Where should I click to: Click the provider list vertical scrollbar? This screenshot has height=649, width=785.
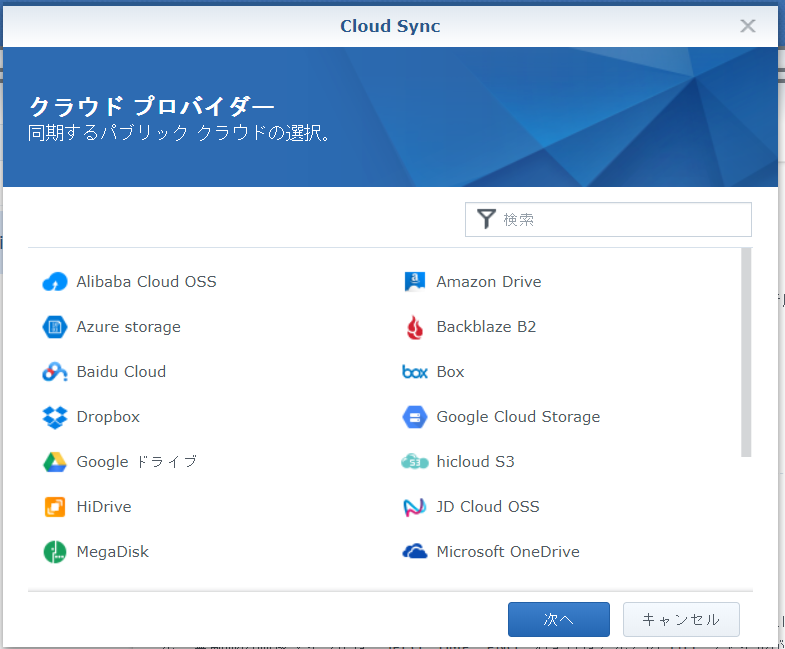pos(746,352)
